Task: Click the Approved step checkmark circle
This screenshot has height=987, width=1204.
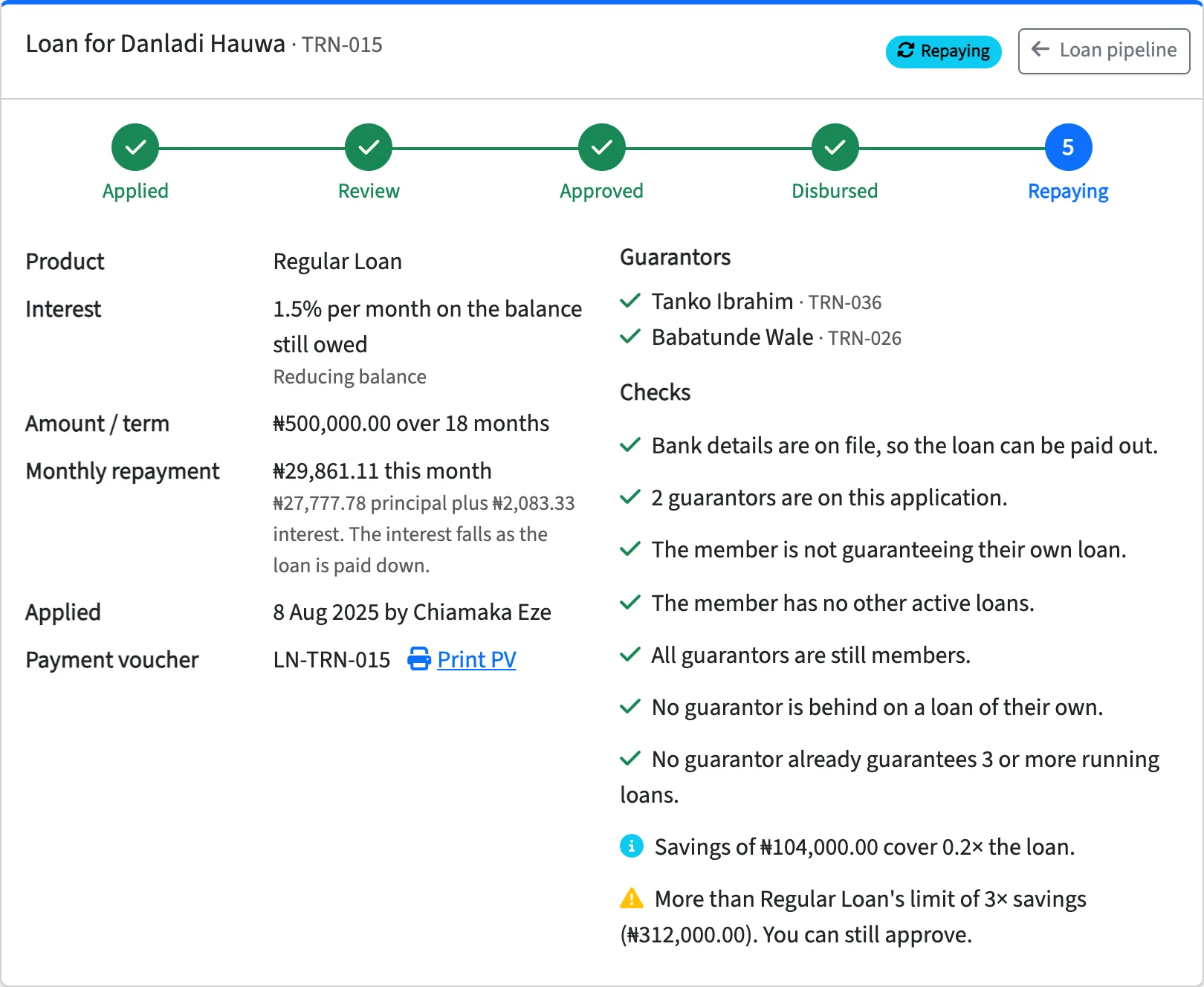Action: (x=602, y=147)
